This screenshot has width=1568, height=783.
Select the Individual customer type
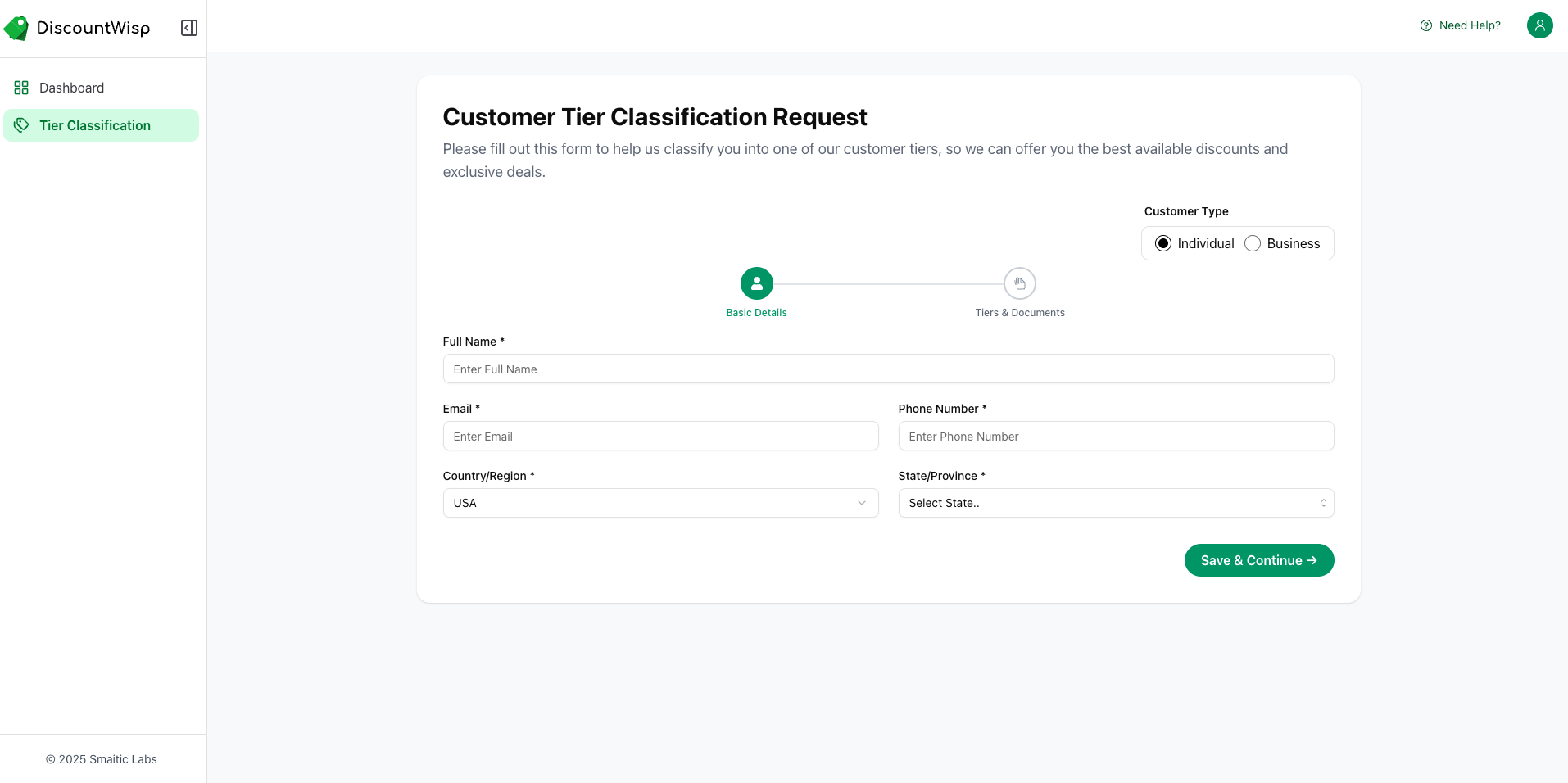click(1163, 243)
